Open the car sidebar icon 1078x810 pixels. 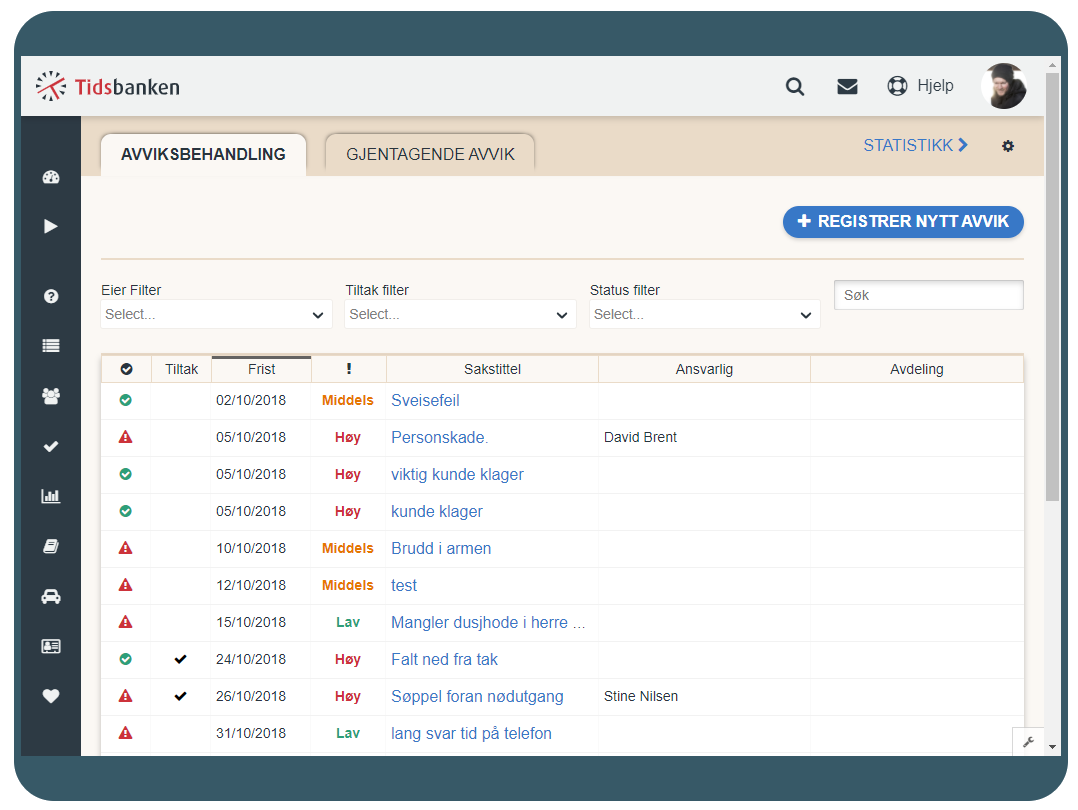51,596
